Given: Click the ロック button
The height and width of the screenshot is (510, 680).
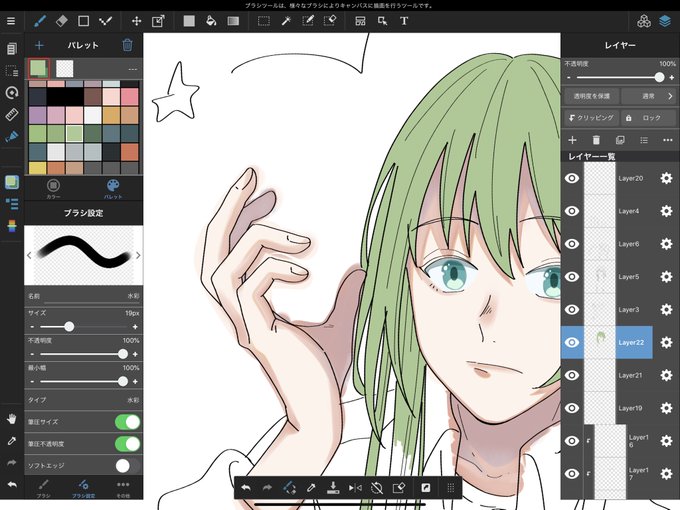Looking at the screenshot, I should pyautogui.click(x=648, y=118).
